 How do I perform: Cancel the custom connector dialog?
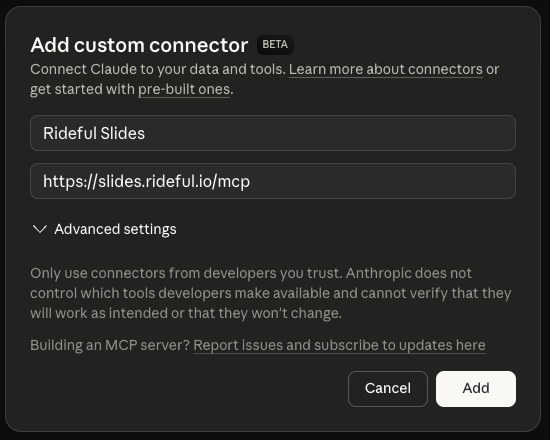[388, 389]
